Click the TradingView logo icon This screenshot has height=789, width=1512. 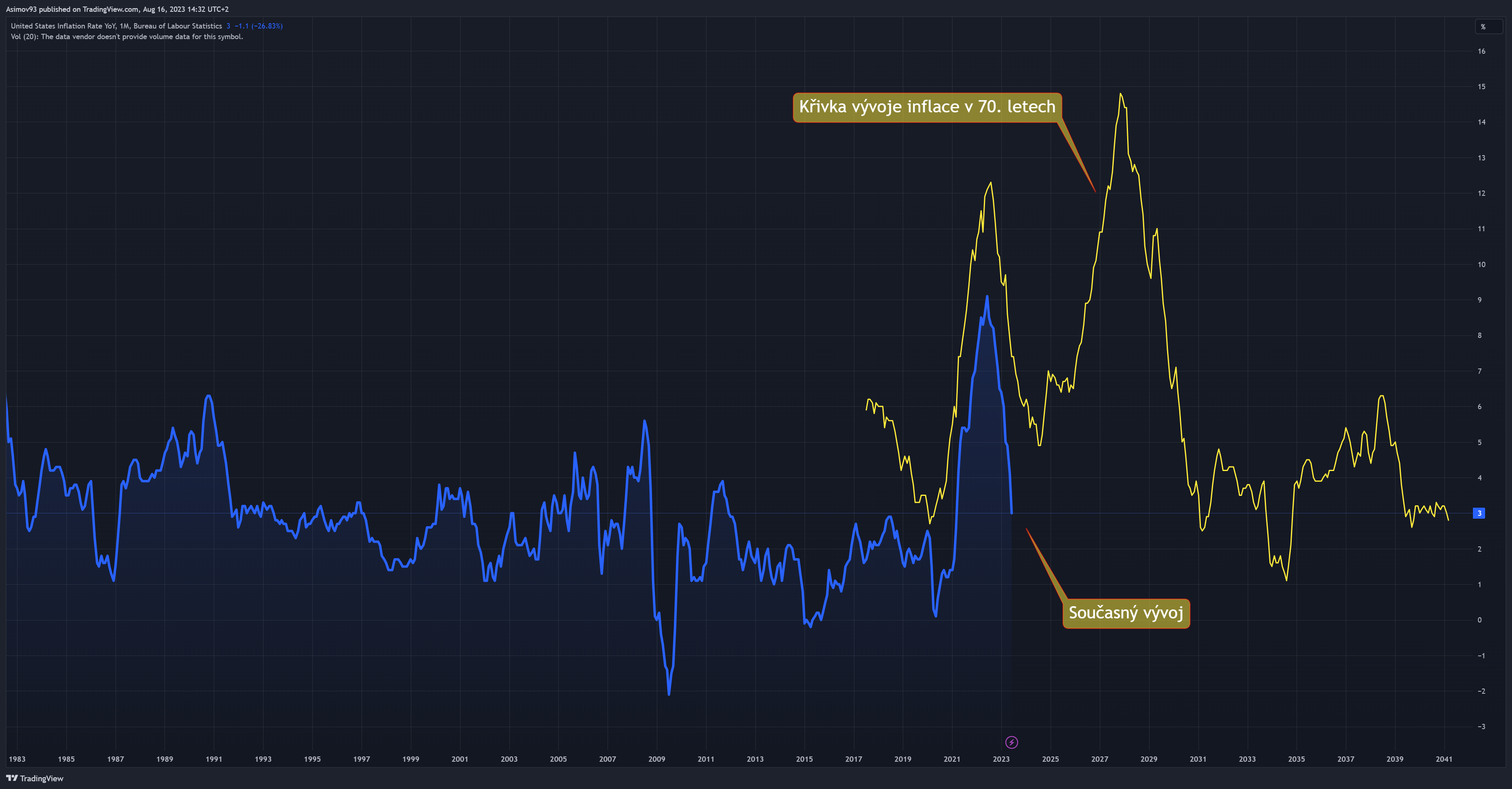point(12,778)
